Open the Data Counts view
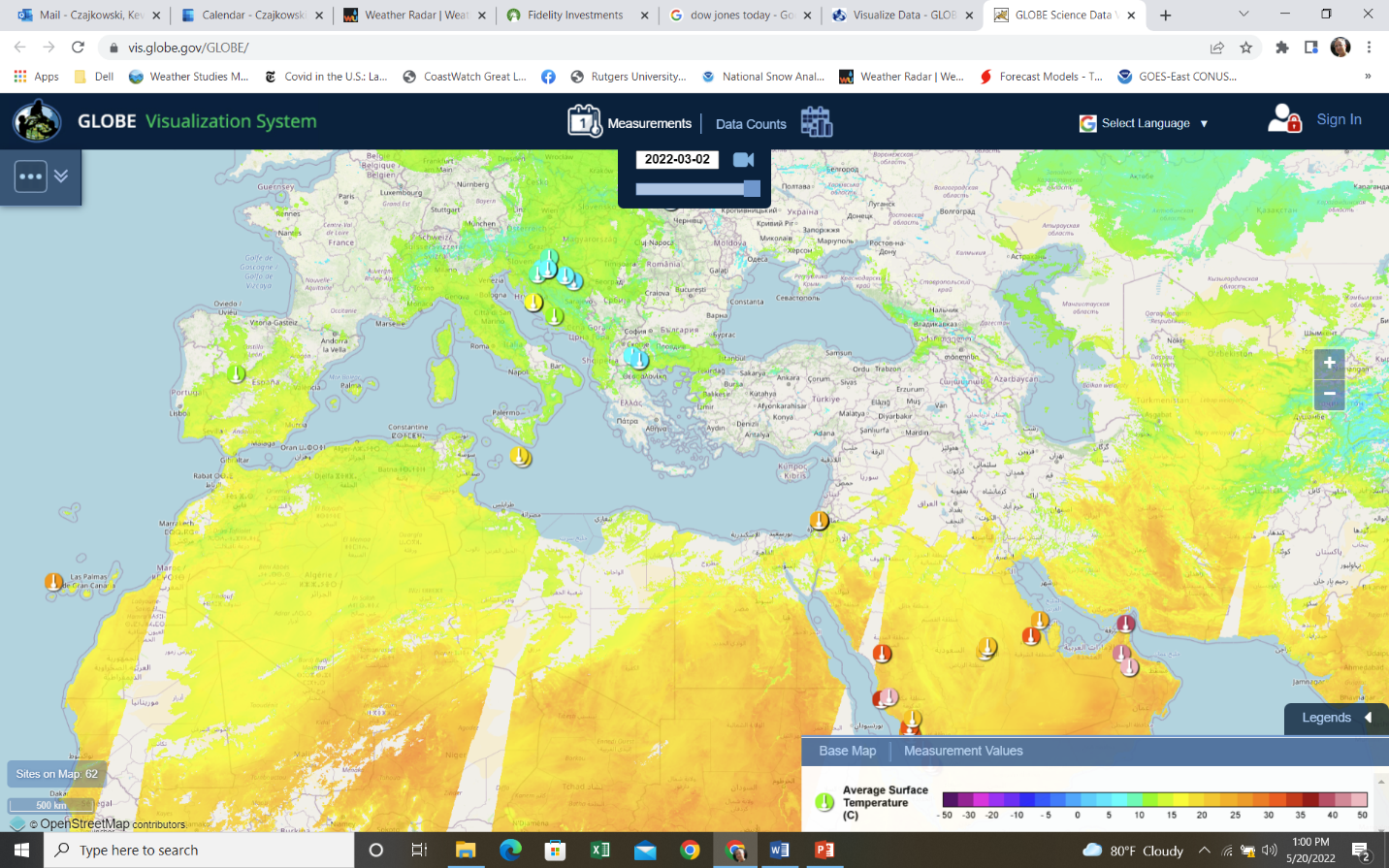This screenshot has width=1389, height=868. (751, 124)
